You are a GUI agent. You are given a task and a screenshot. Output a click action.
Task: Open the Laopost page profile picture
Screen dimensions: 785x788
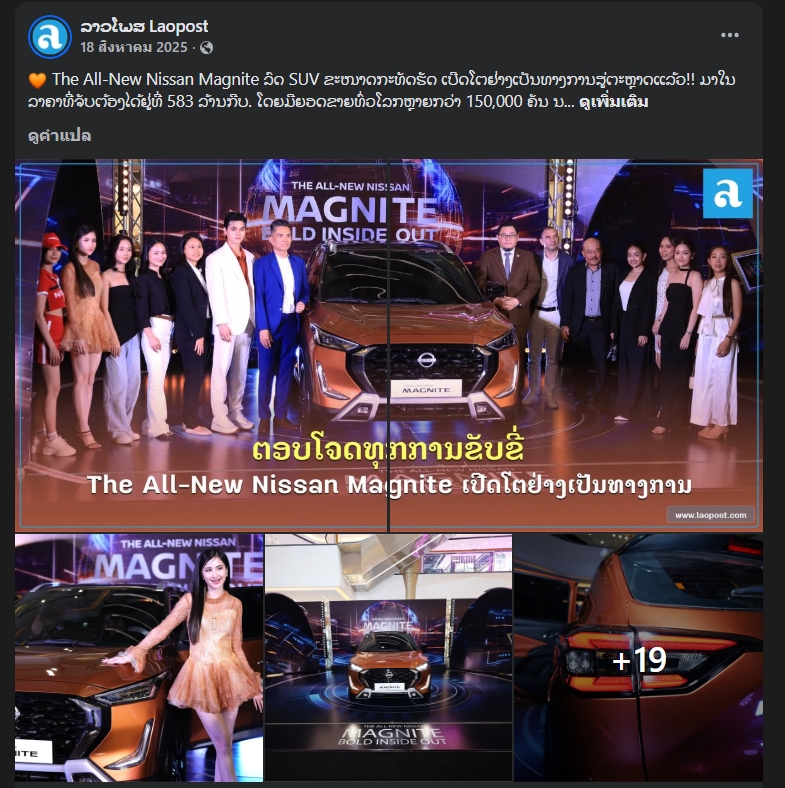click(49, 37)
